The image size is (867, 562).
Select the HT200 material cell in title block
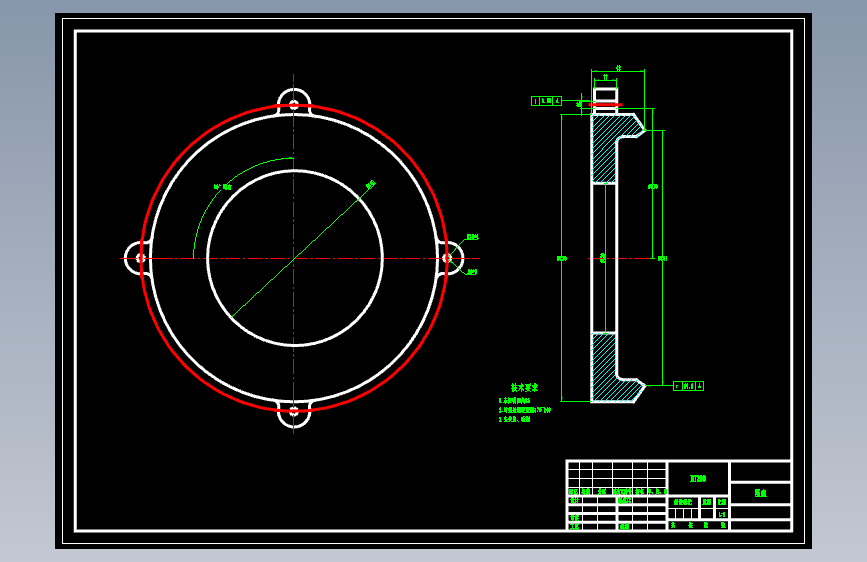point(698,478)
